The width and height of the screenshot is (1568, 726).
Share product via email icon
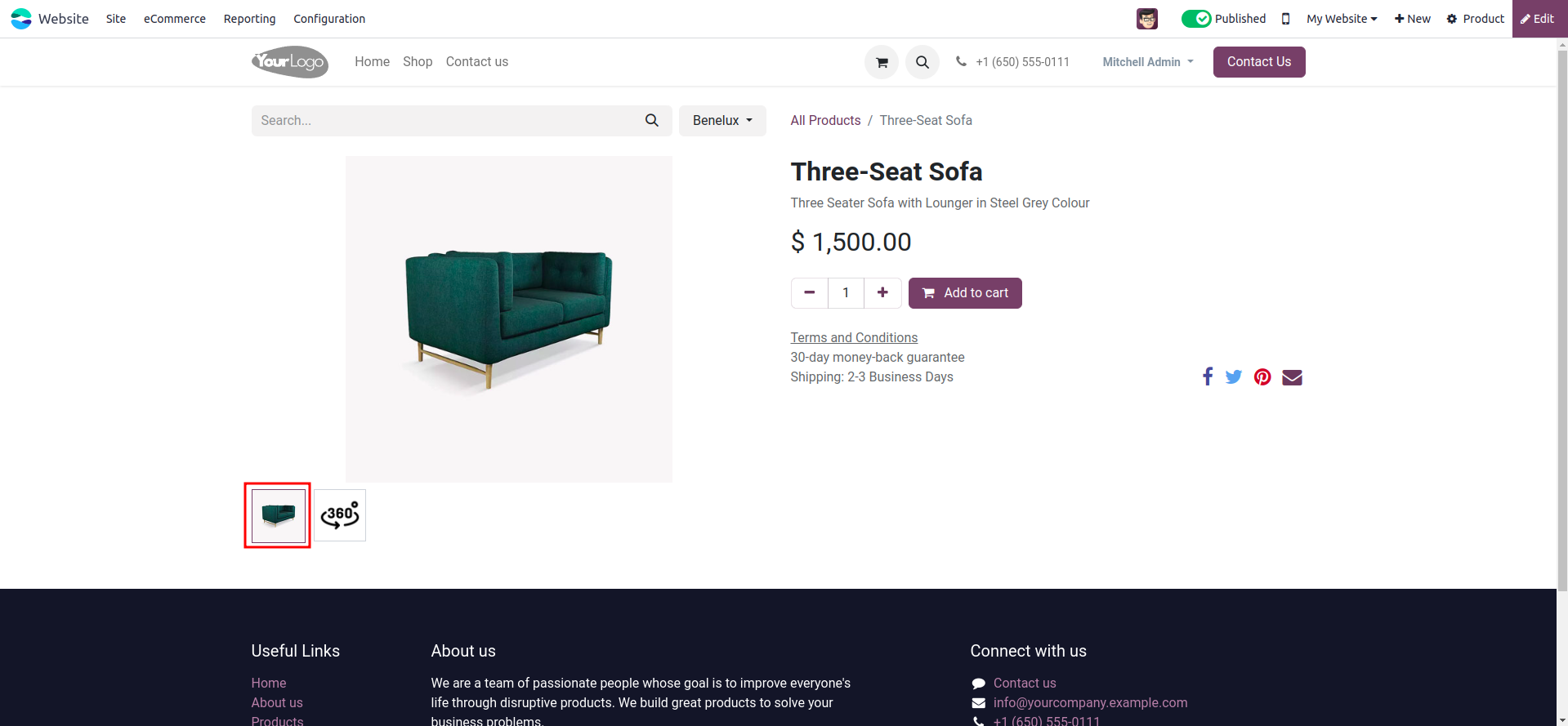1292,376
